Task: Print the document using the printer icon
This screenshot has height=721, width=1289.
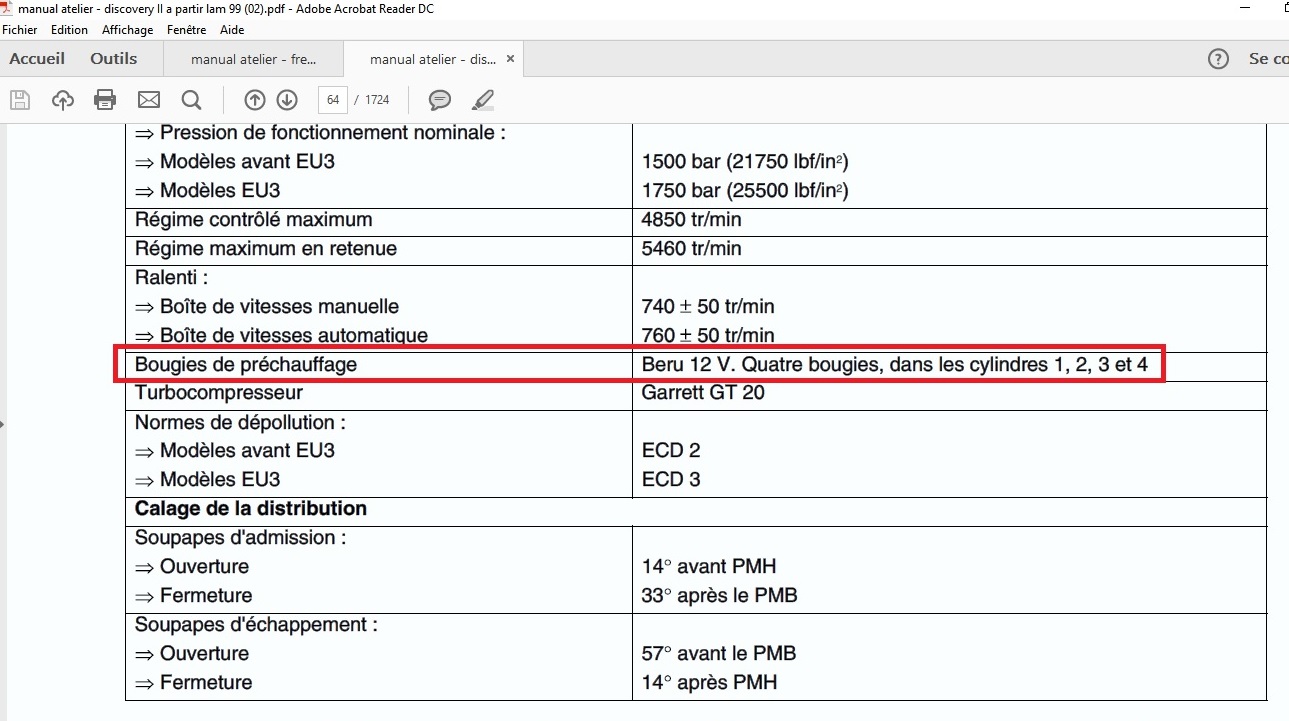Action: coord(105,100)
